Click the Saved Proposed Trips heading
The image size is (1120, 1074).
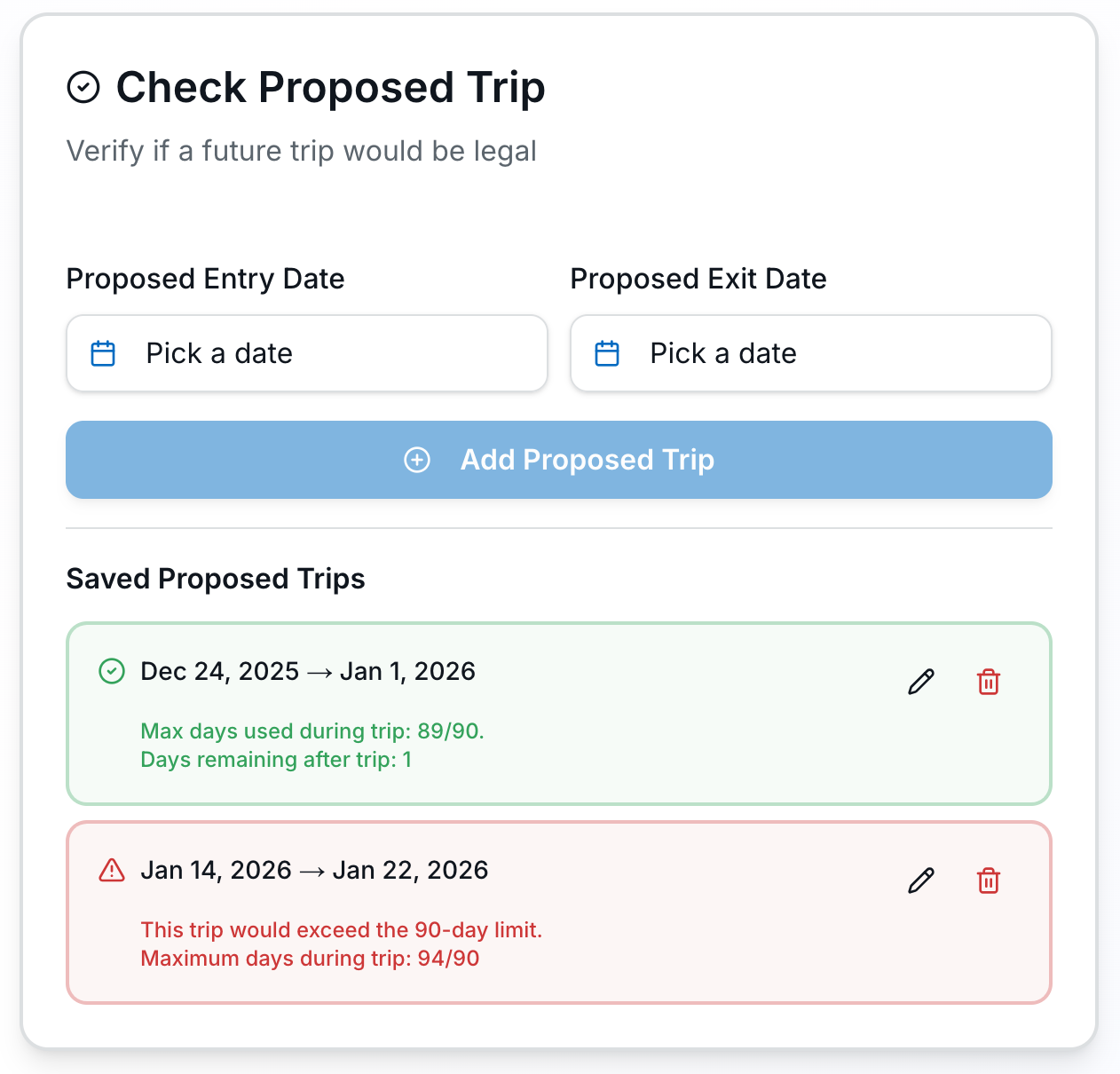pos(215,579)
